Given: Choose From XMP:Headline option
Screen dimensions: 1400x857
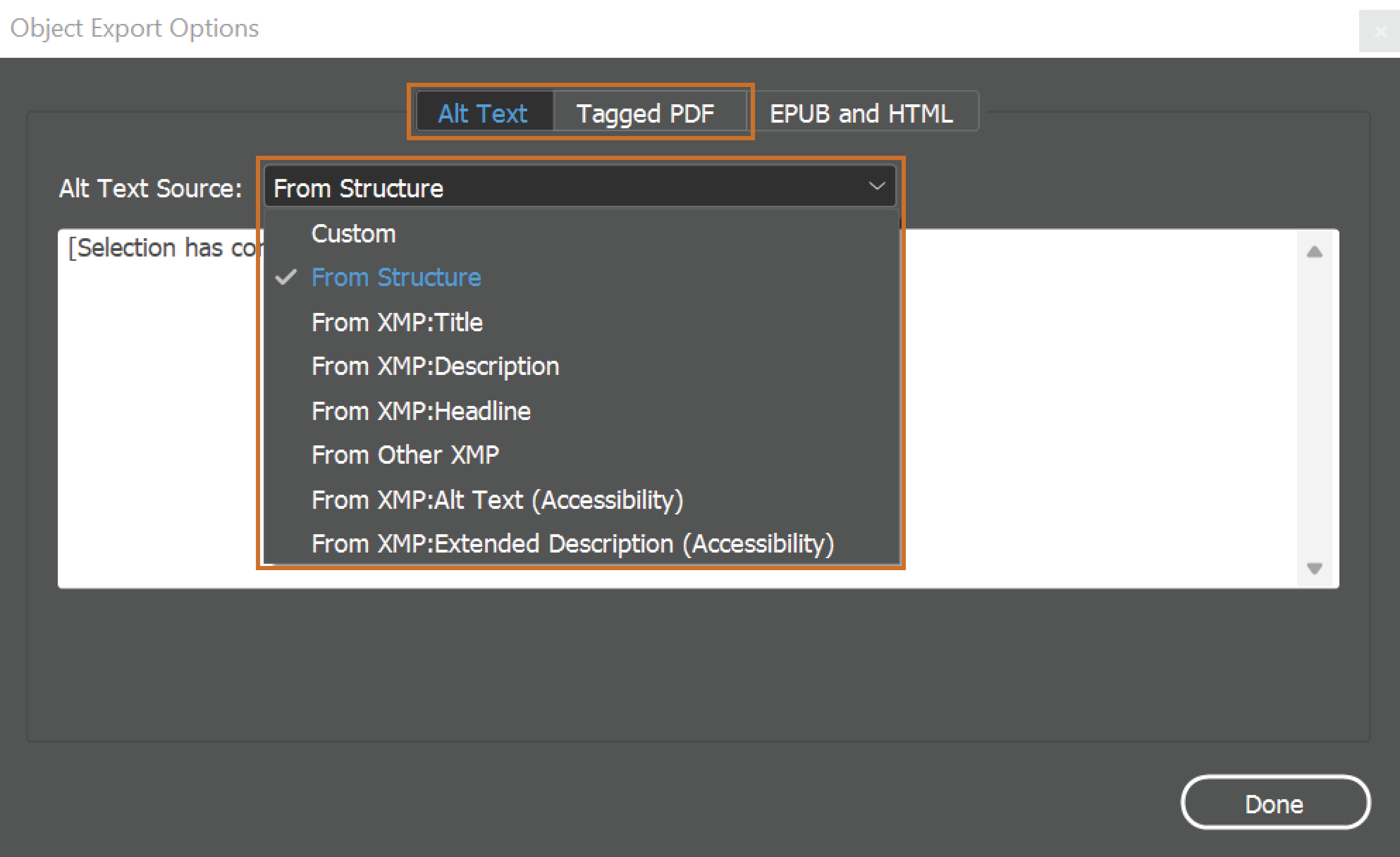Looking at the screenshot, I should click(420, 411).
